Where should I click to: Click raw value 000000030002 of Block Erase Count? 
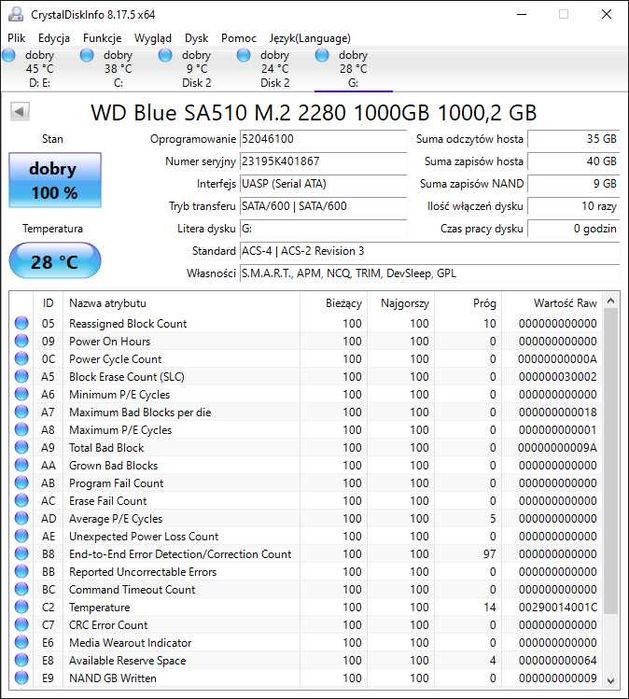tap(557, 377)
